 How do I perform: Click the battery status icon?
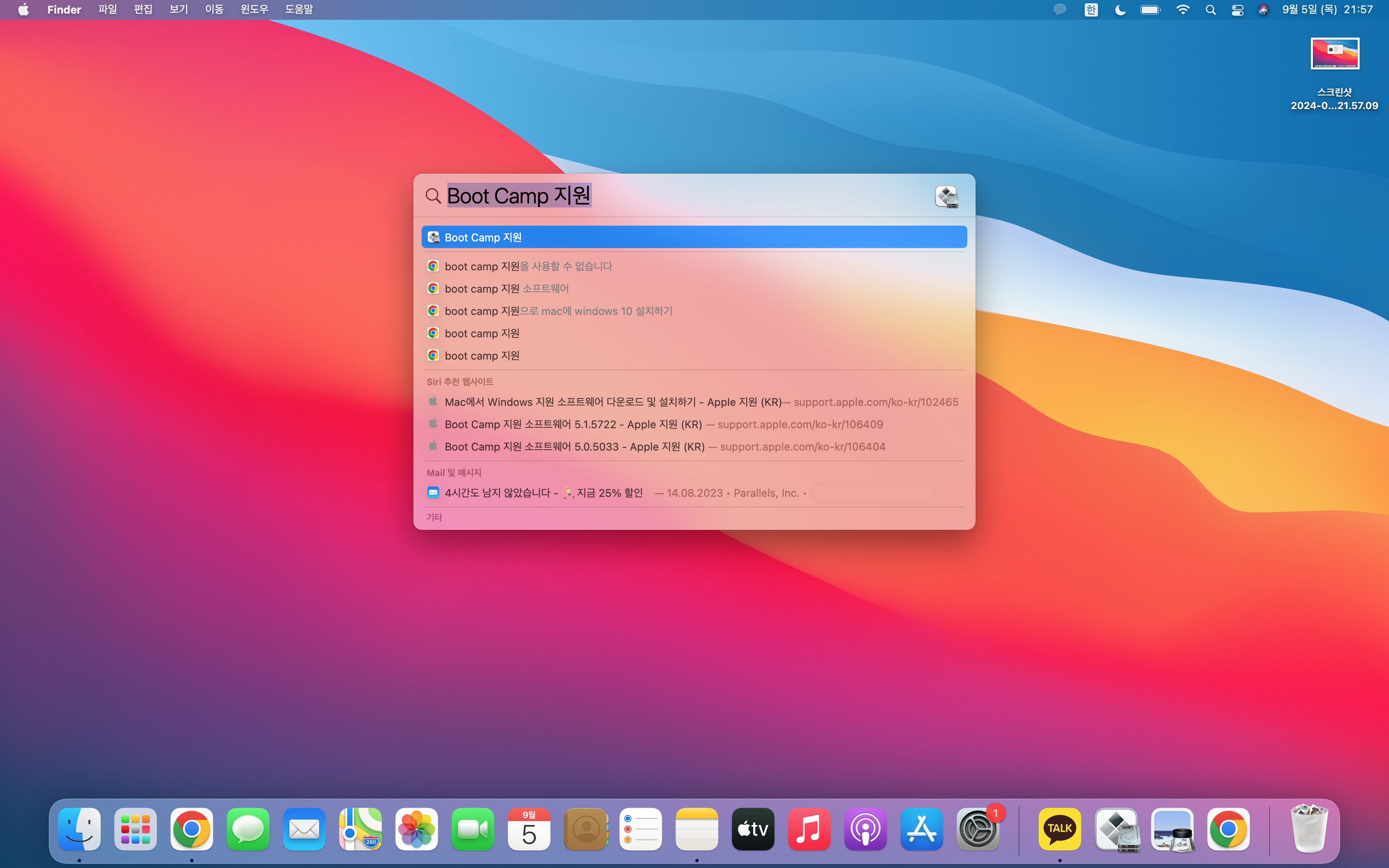click(x=1151, y=10)
